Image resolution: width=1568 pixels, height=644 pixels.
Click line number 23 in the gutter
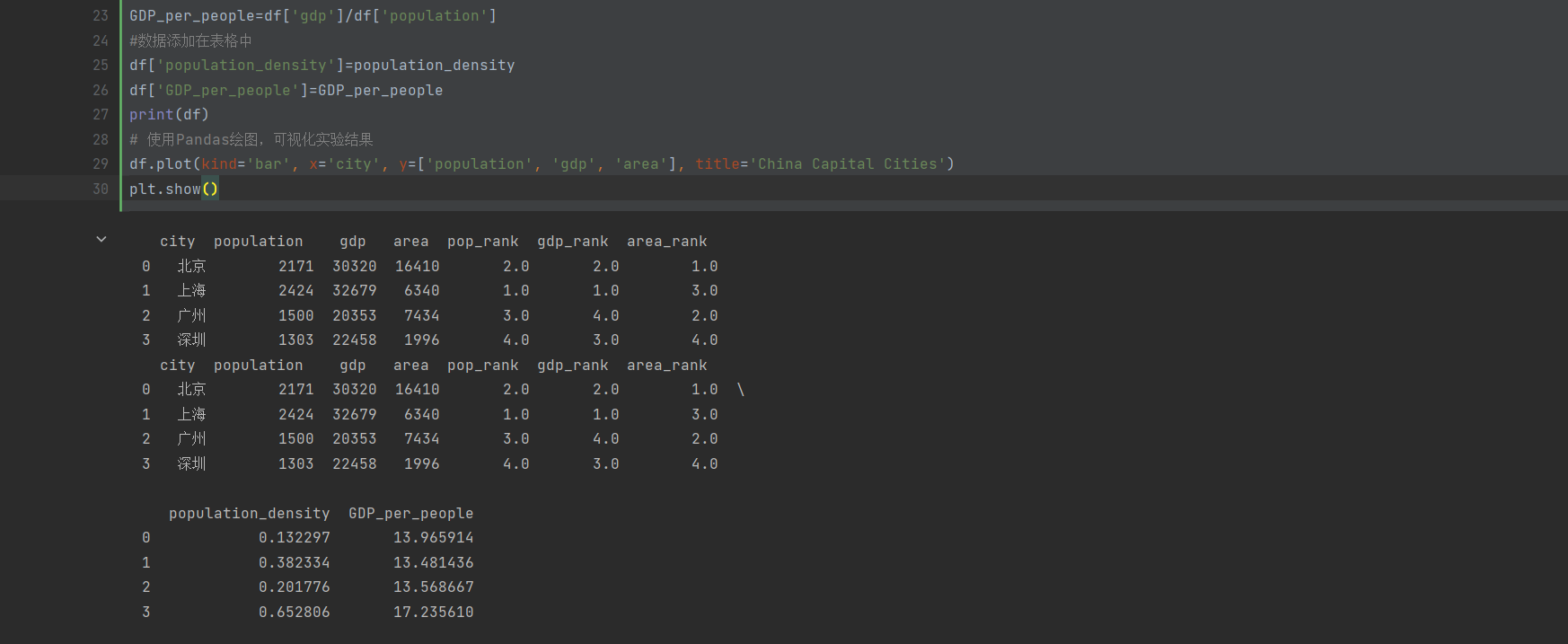100,16
